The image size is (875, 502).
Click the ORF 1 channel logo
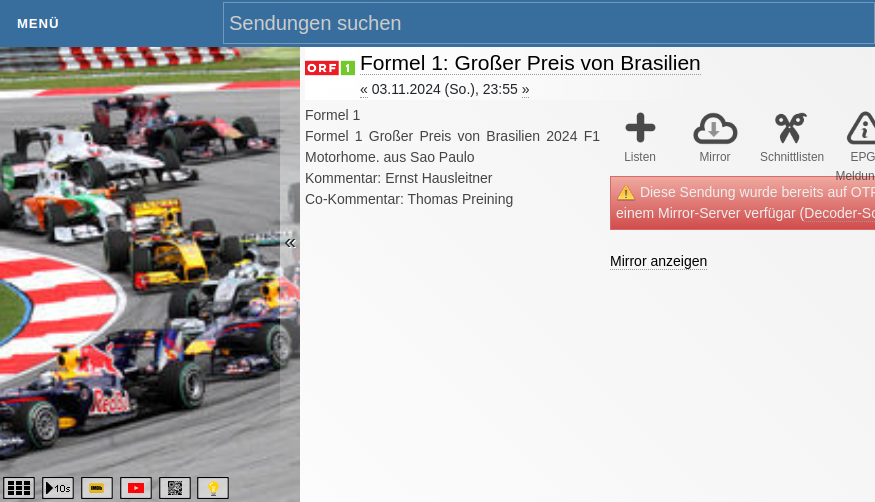click(330, 68)
